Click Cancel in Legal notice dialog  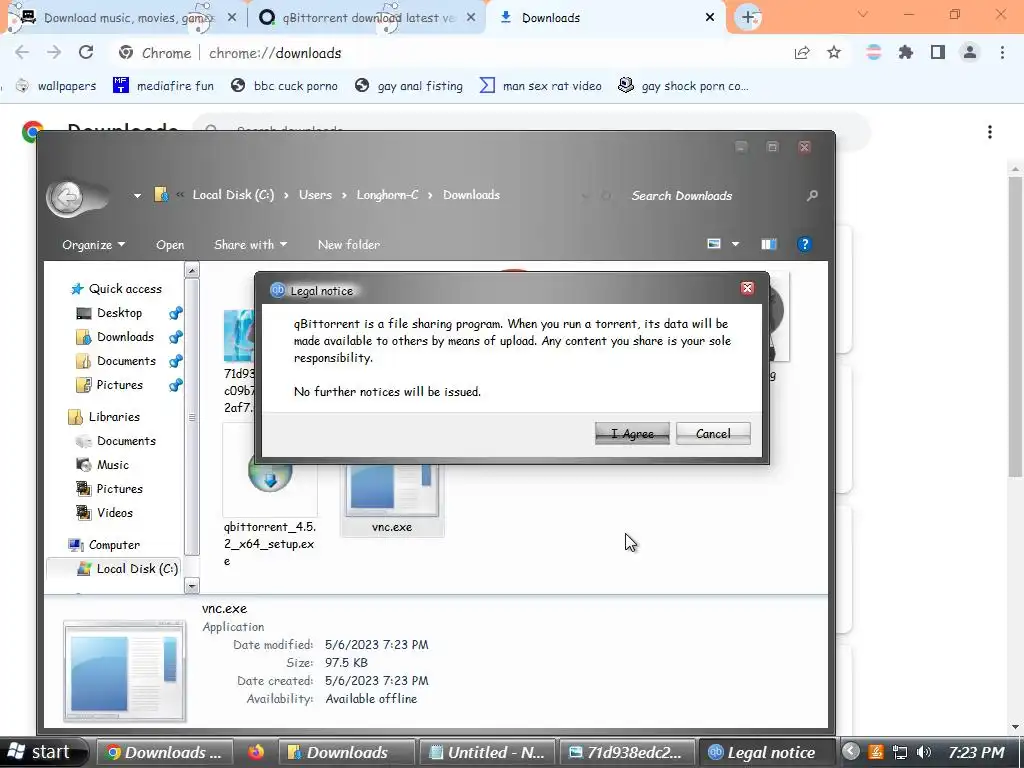click(712, 434)
